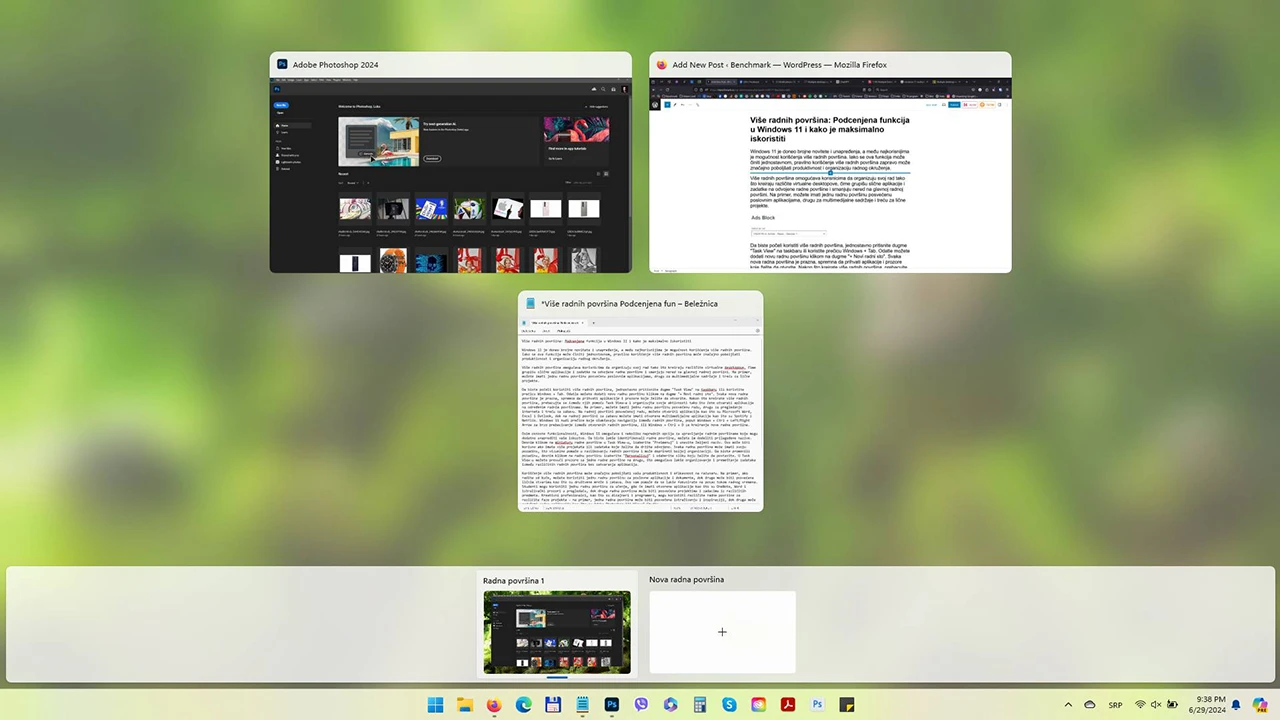Open the dark Photoshop taskbar icon

pyautogui.click(x=611, y=705)
